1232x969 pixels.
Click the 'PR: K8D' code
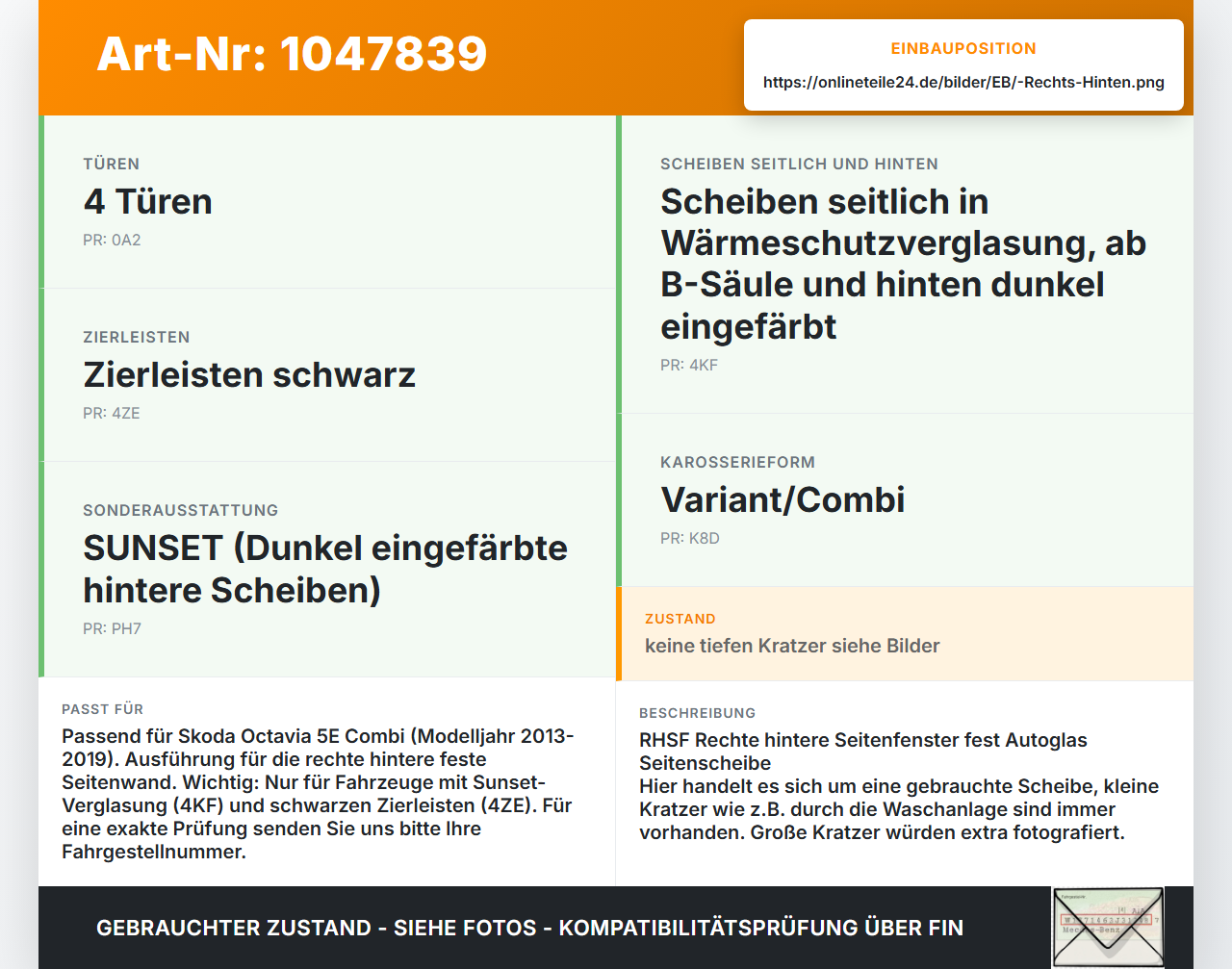pyautogui.click(x=690, y=539)
